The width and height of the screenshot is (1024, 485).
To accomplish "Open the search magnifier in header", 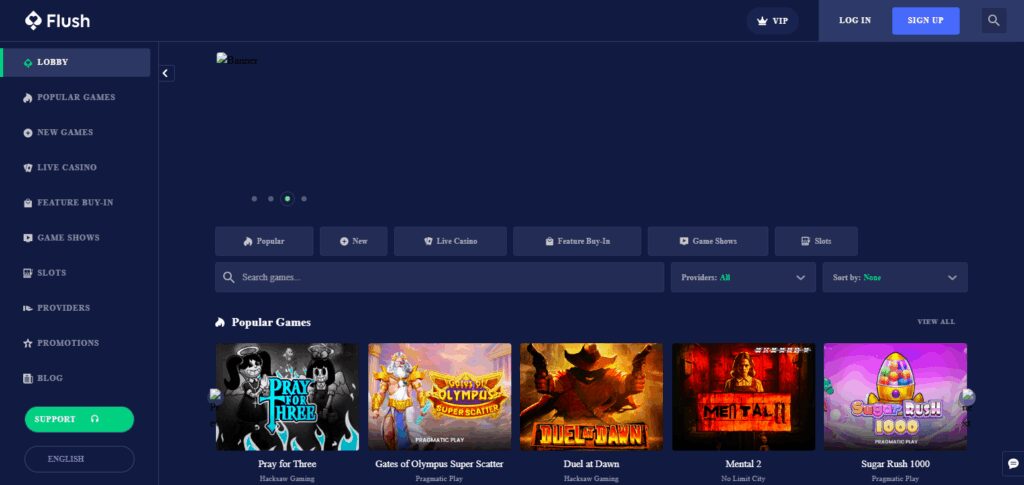I will point(993,20).
